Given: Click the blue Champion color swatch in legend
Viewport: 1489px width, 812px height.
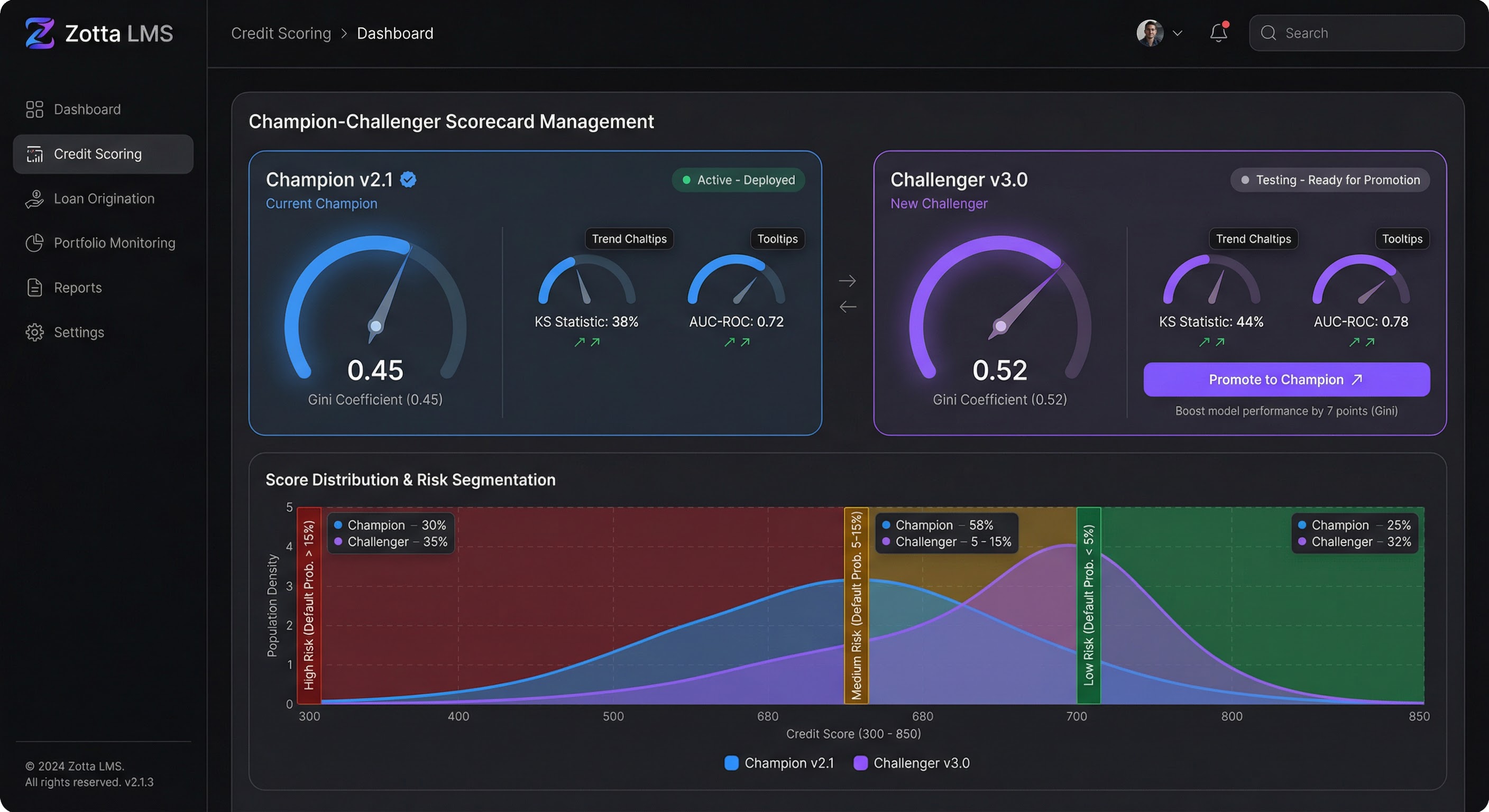Looking at the screenshot, I should pyautogui.click(x=731, y=763).
